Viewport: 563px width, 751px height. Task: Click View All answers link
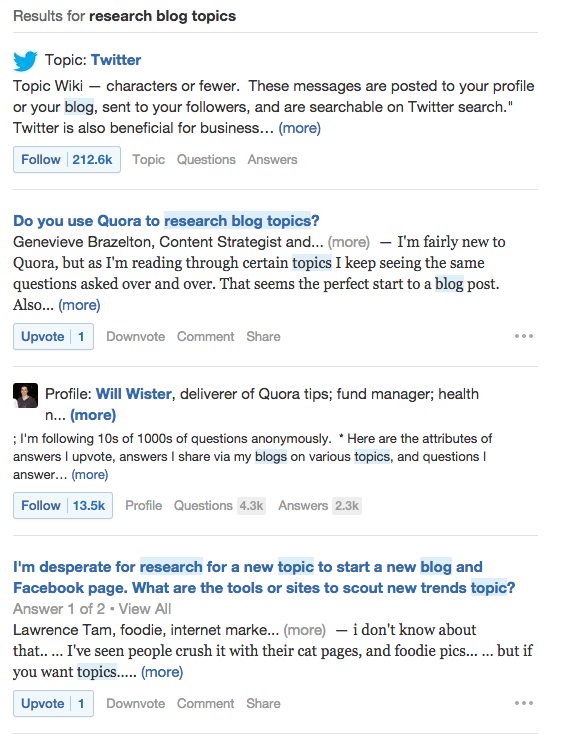(x=145, y=609)
